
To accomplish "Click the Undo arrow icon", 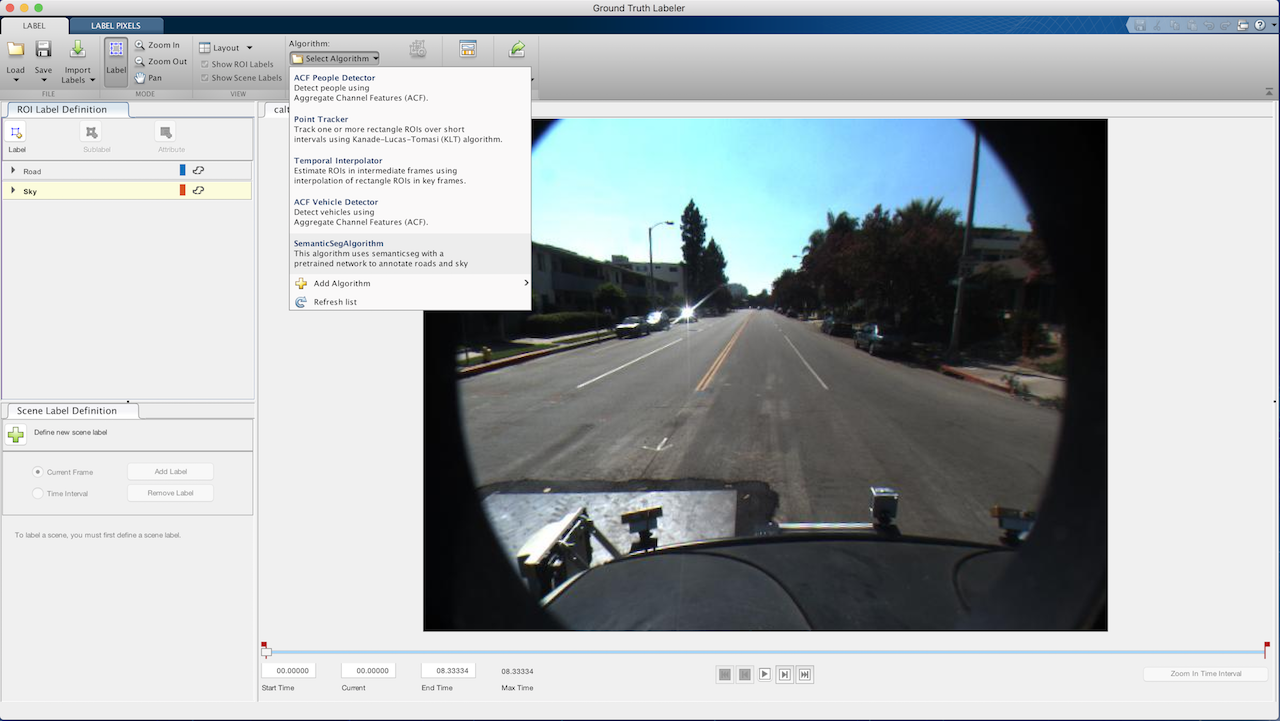I will tap(1208, 25).
